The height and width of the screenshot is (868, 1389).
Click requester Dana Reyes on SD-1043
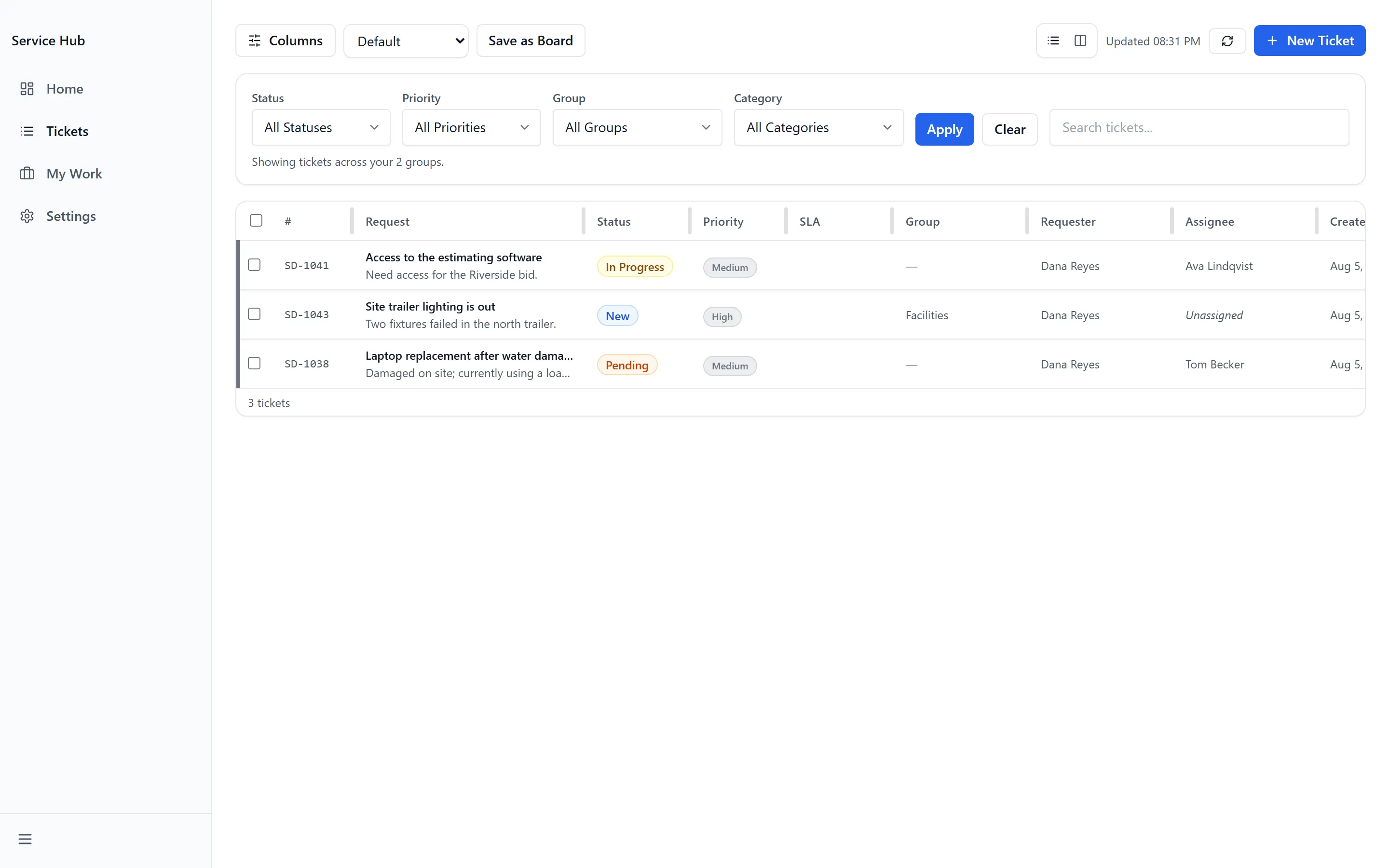coord(1070,315)
